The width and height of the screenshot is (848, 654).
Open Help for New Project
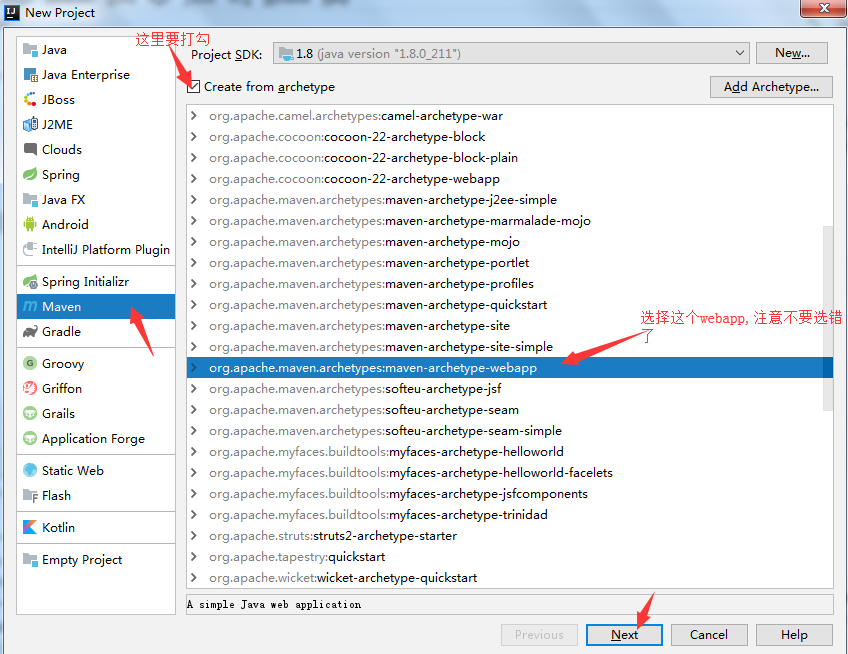(794, 635)
